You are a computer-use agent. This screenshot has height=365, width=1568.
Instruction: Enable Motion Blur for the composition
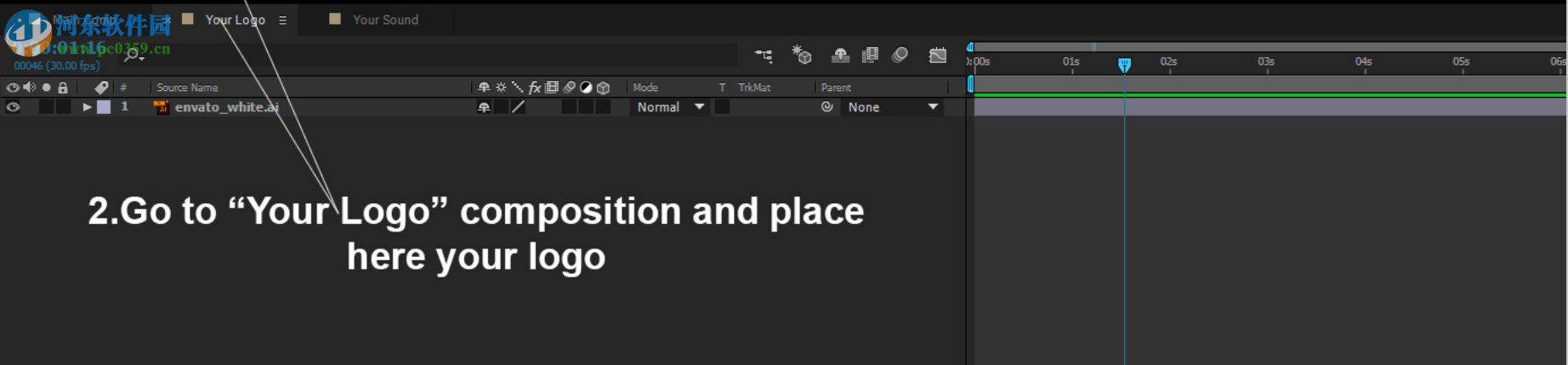900,55
